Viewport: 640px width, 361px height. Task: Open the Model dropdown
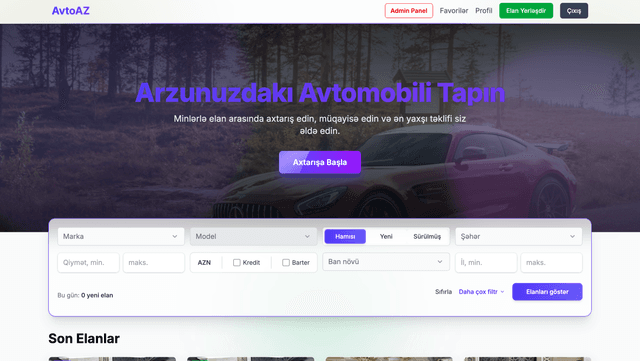253,236
